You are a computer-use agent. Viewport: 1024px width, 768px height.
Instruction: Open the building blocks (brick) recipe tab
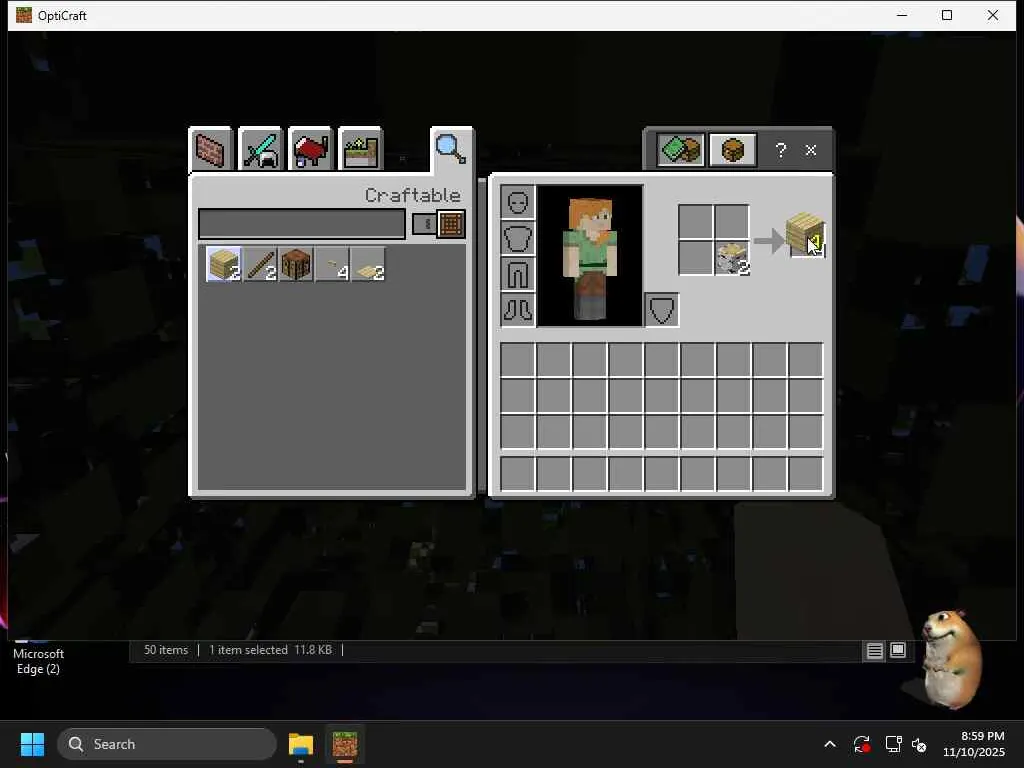pyautogui.click(x=210, y=150)
